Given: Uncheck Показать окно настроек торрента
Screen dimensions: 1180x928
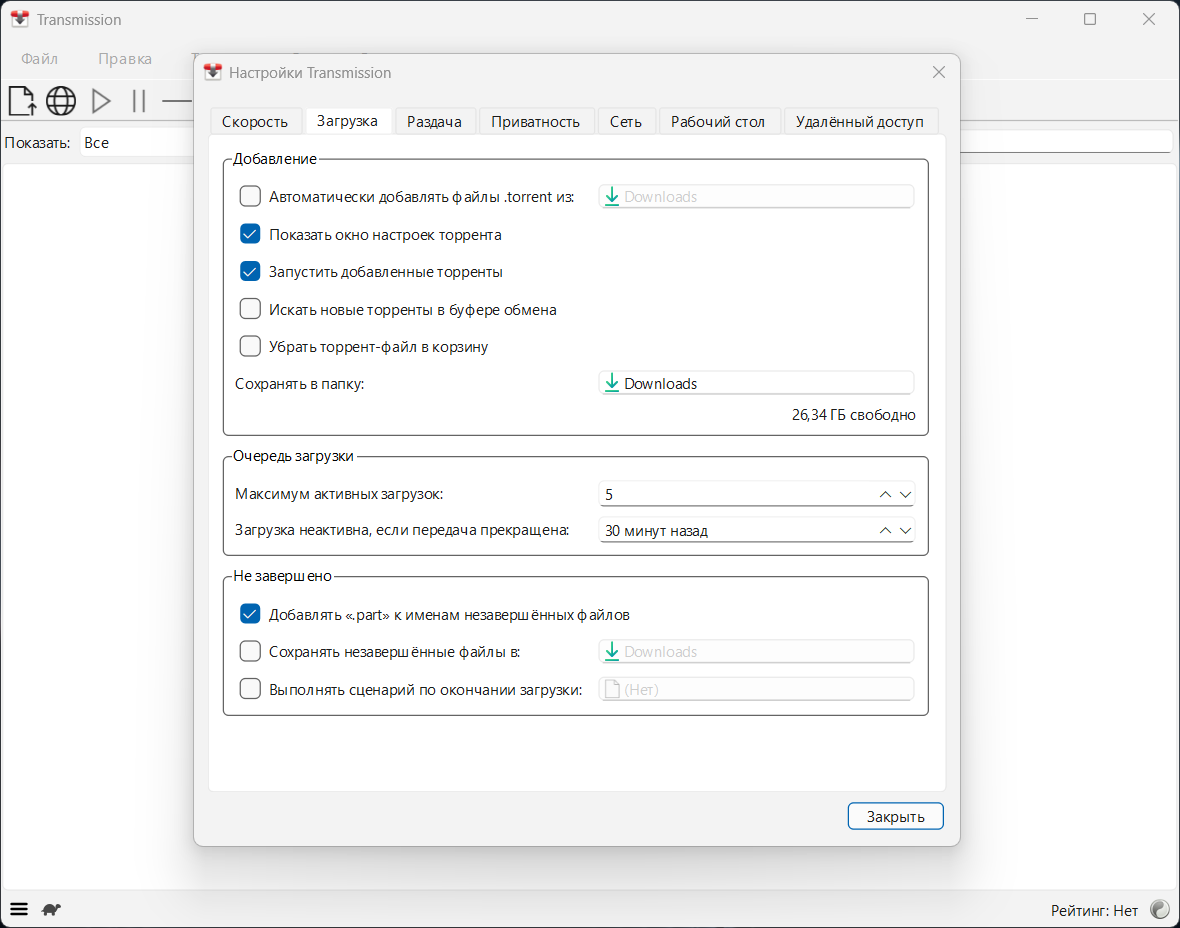Looking at the screenshot, I should [250, 234].
